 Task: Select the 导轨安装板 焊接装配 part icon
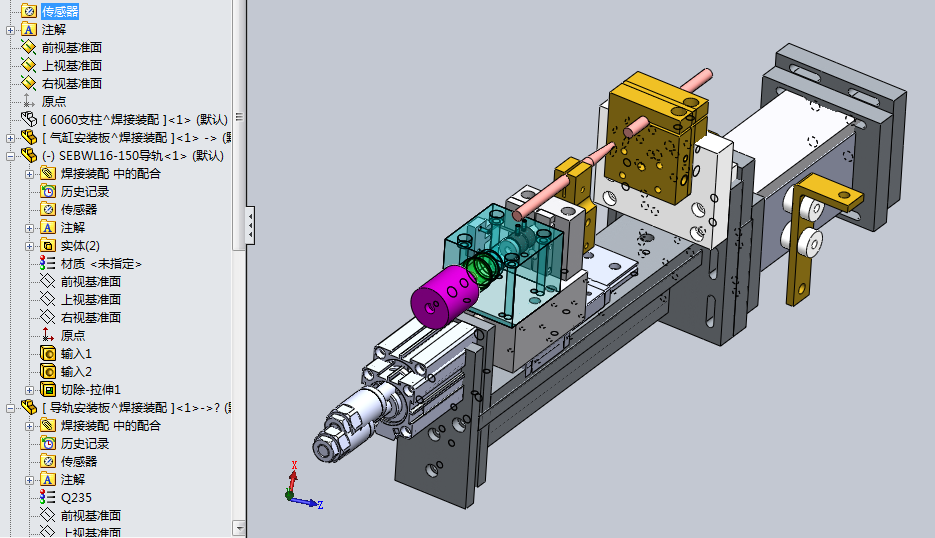click(x=29, y=407)
